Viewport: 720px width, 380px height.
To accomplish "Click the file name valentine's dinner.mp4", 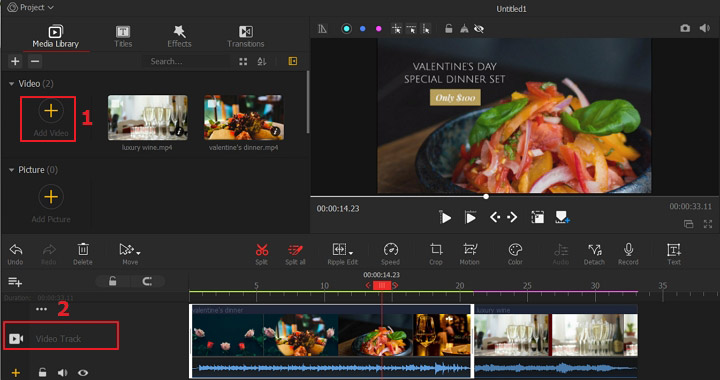I will 243,147.
